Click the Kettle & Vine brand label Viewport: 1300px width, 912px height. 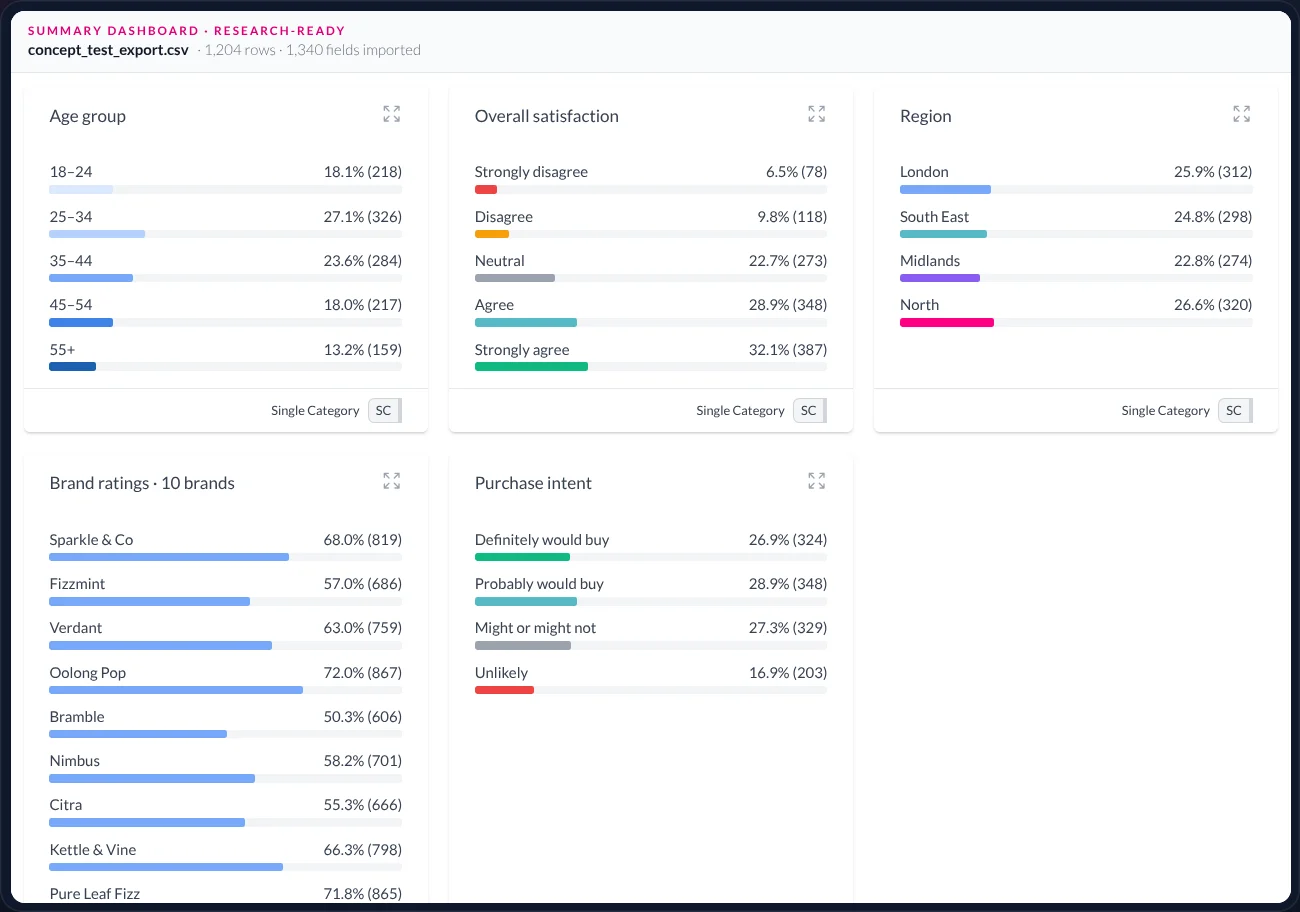[93, 850]
